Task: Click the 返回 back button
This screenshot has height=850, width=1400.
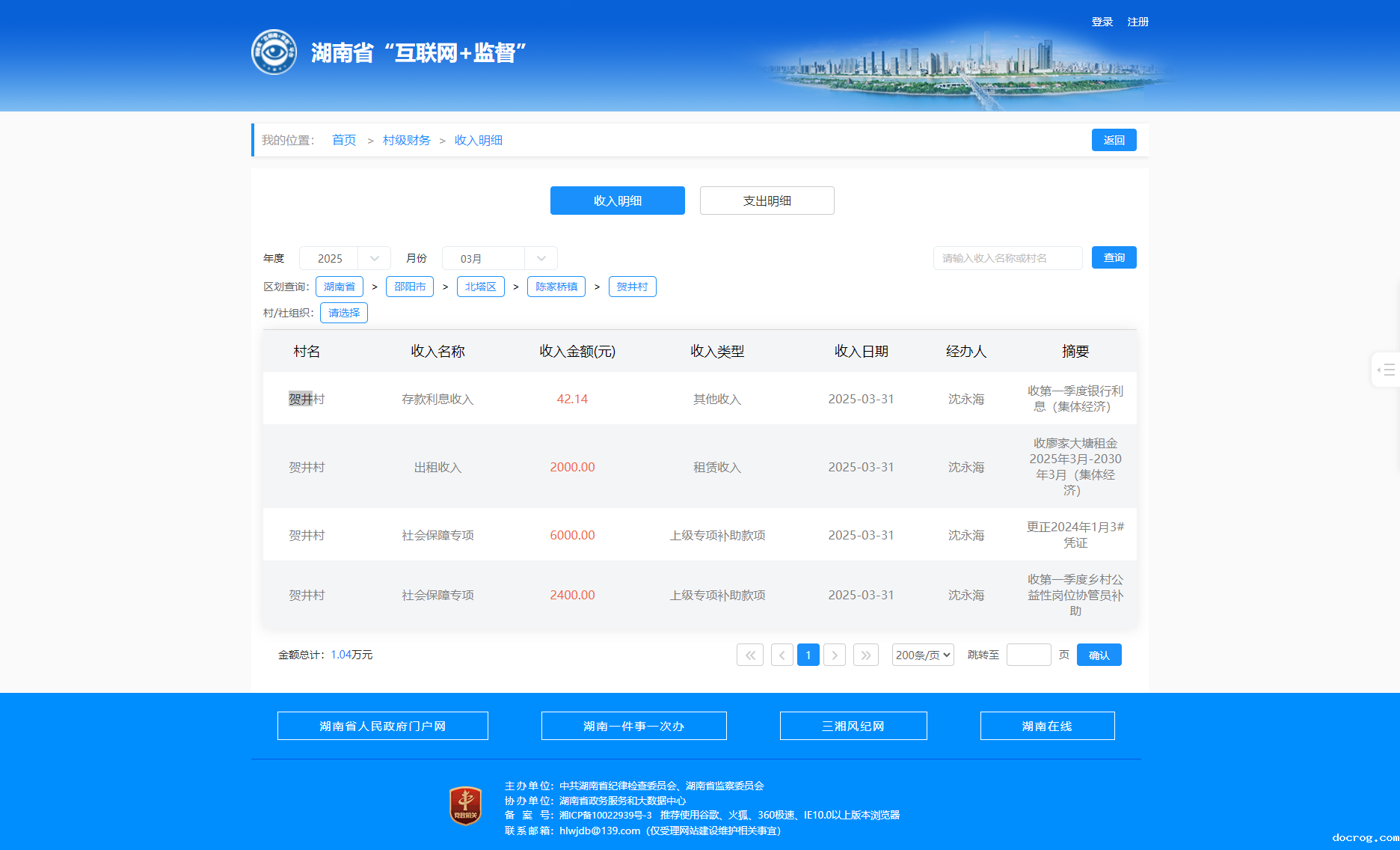Action: [1114, 140]
